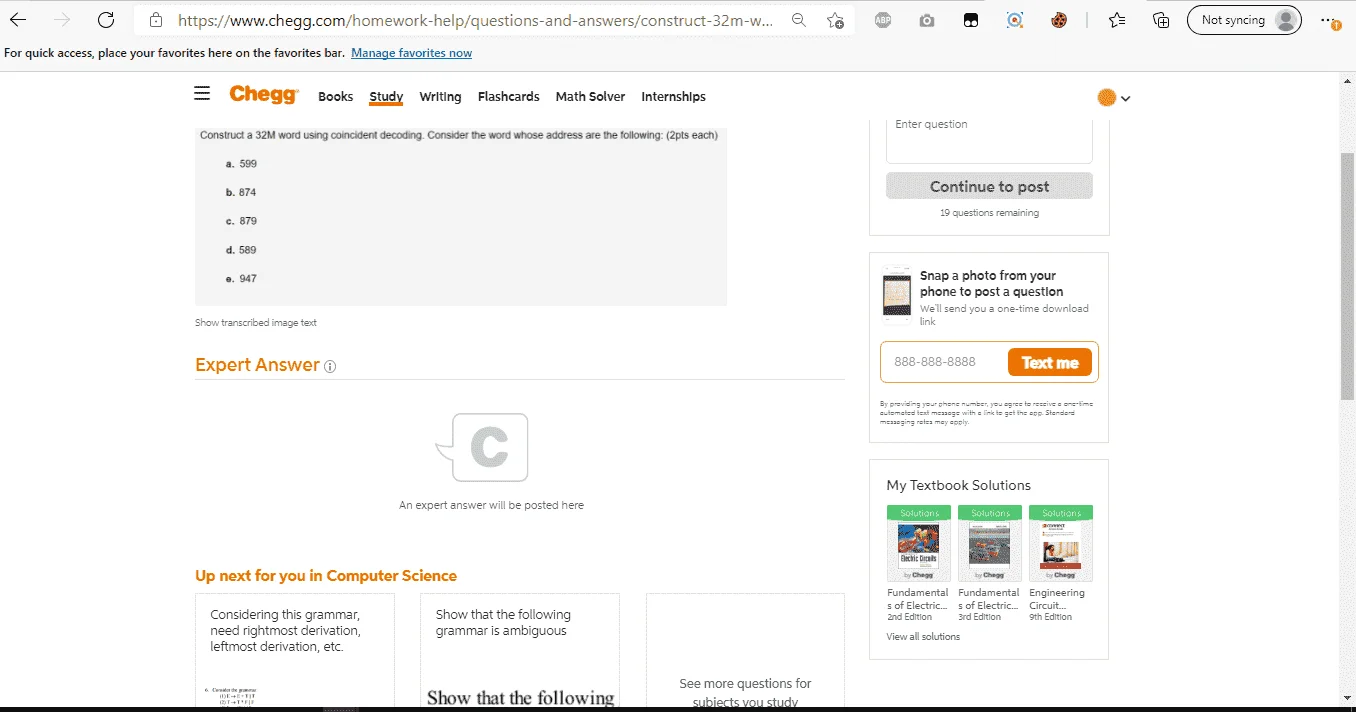Click the Enter question text field
Image resolution: width=1356 pixels, height=712 pixels.
[989, 139]
